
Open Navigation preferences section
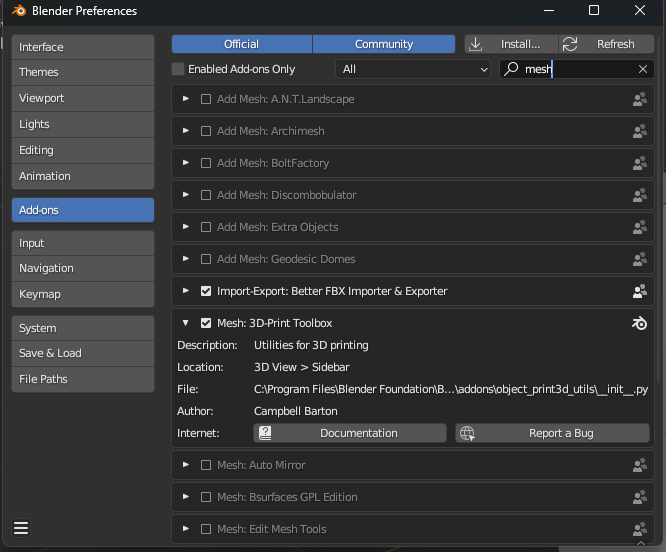tap(83, 268)
